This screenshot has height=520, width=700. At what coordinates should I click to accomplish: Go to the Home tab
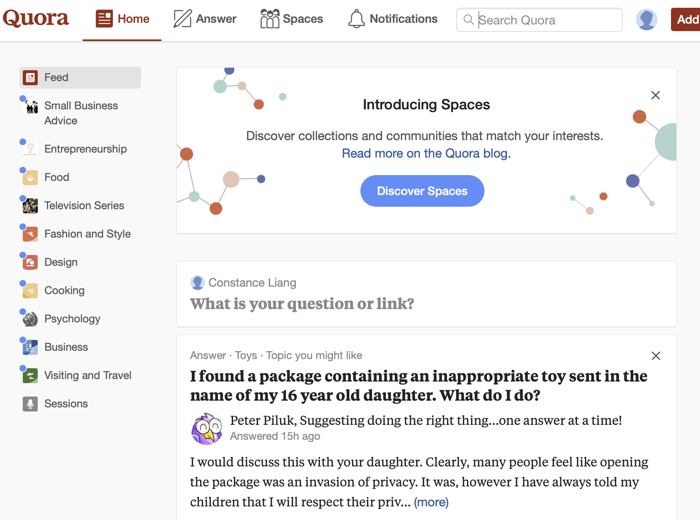coord(122,19)
